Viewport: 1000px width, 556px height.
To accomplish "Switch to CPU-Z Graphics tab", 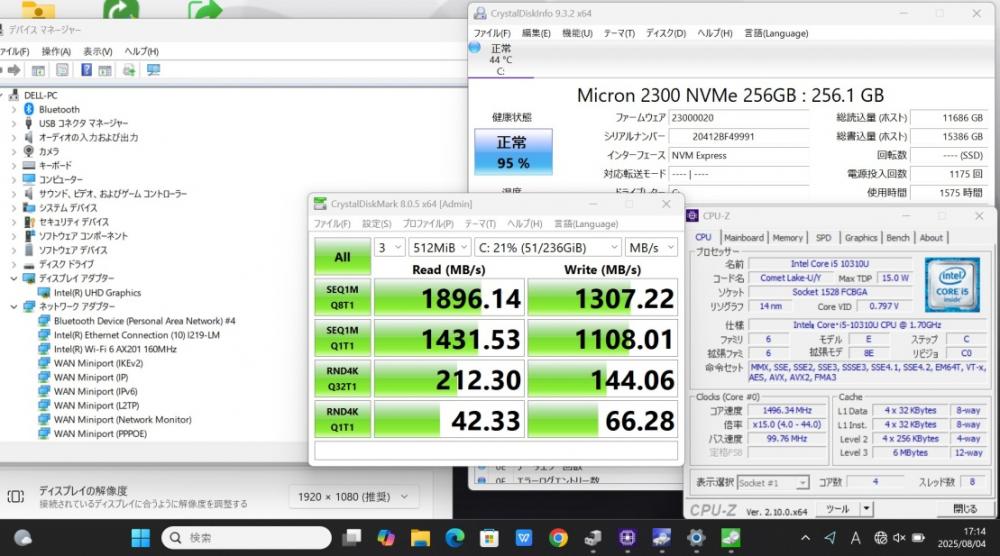I will (x=861, y=237).
